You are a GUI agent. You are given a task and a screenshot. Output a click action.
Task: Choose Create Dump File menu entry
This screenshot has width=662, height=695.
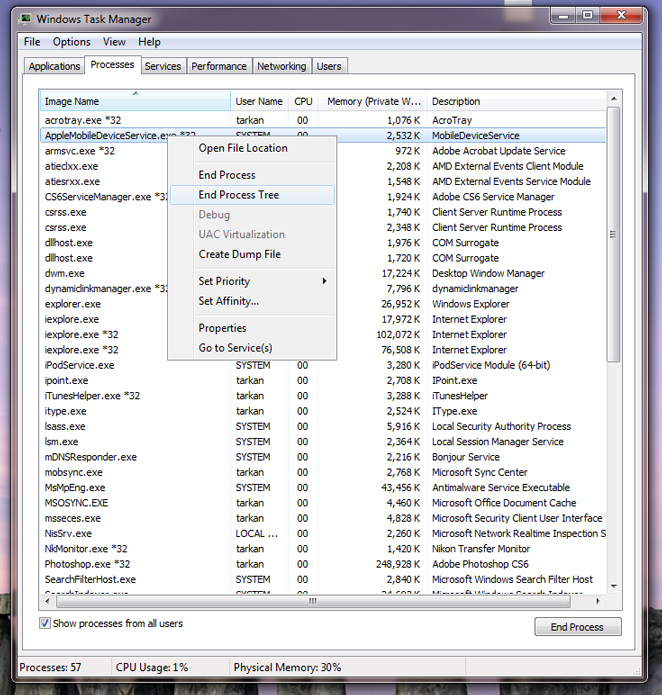(x=252, y=254)
